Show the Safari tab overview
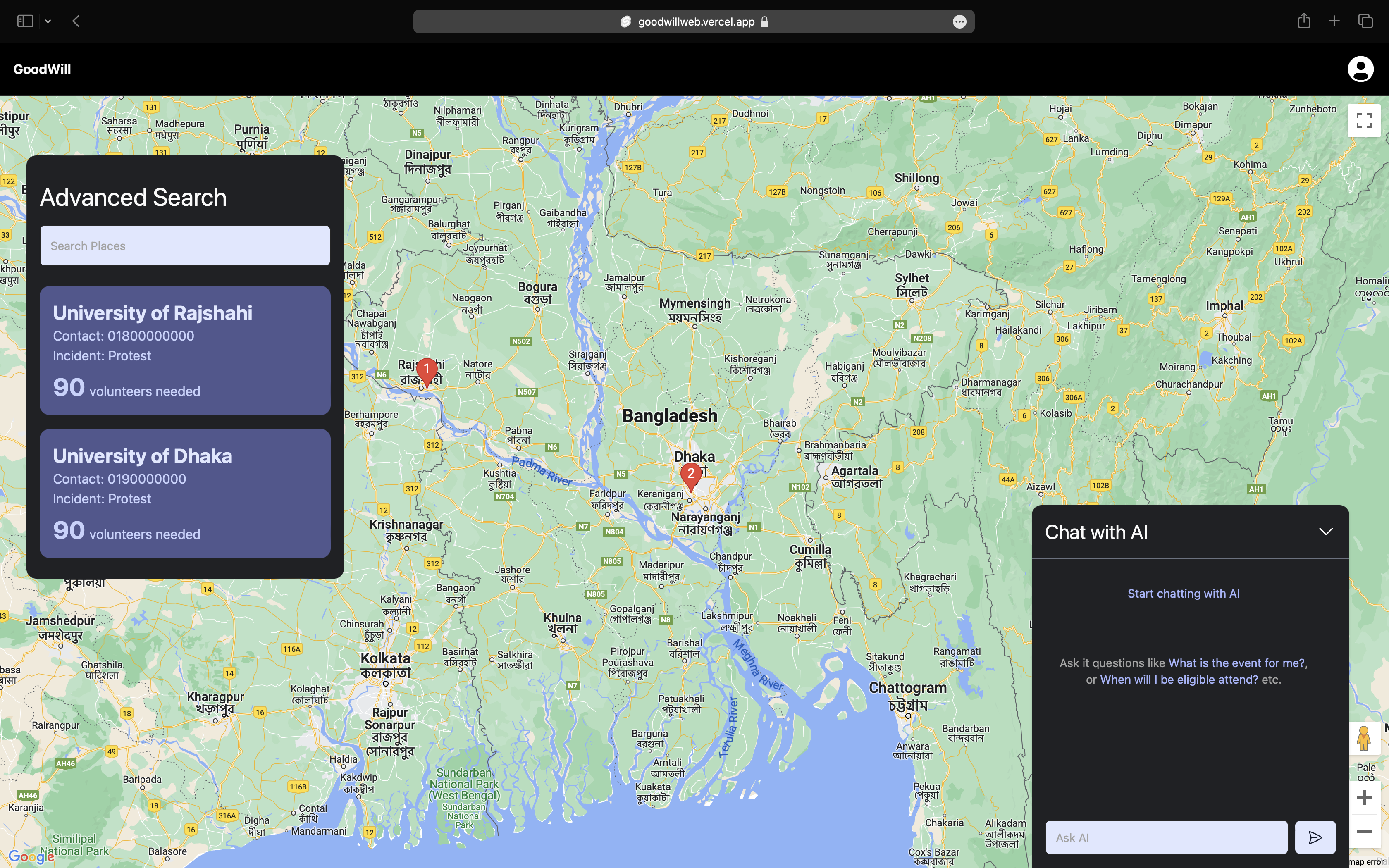The height and width of the screenshot is (868, 1389). pyautogui.click(x=1365, y=21)
